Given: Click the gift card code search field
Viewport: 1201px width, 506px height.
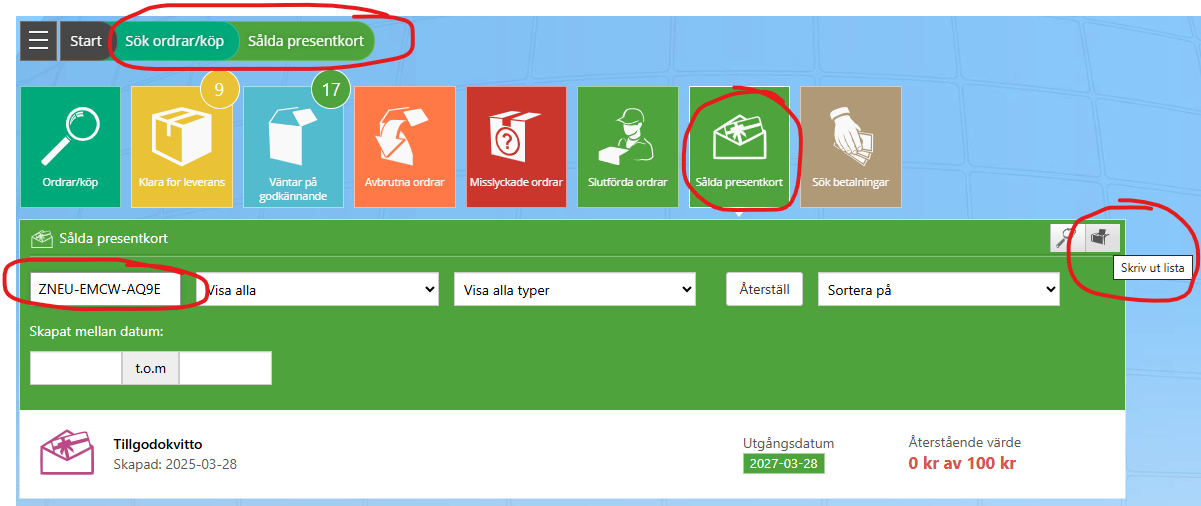Looking at the screenshot, I should coord(107,290).
